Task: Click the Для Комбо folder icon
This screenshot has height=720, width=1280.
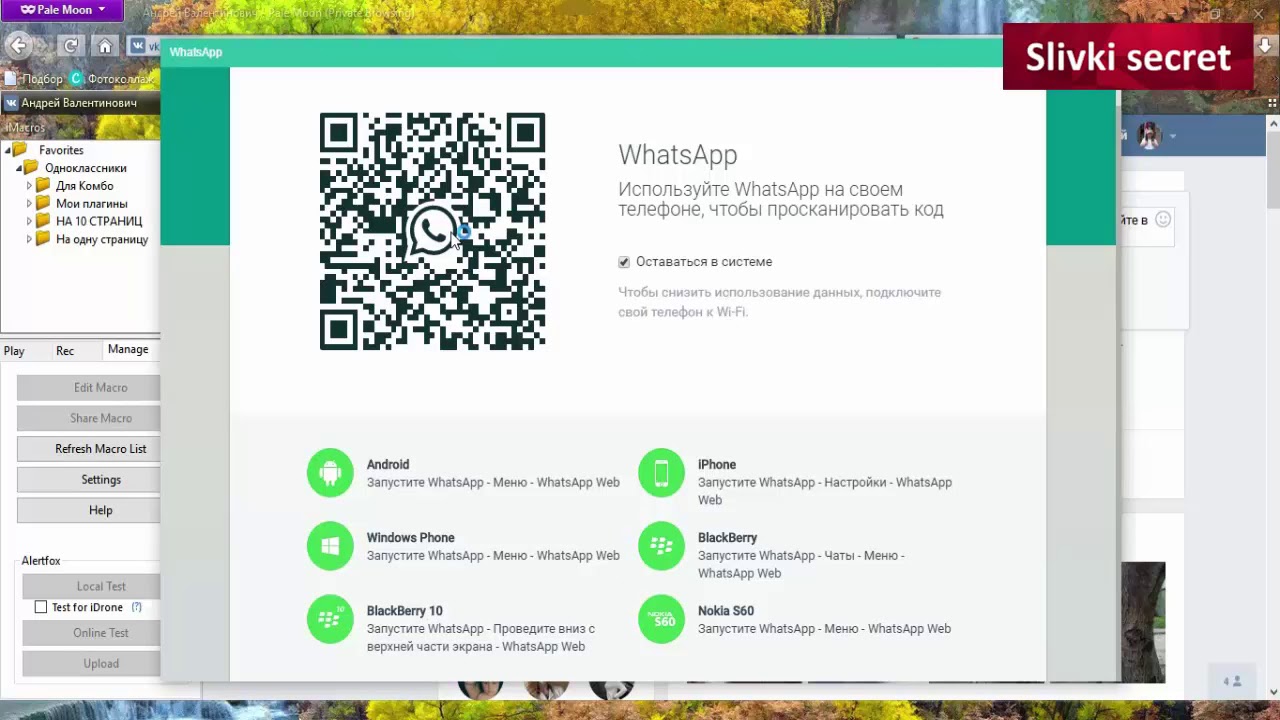Action: click(x=43, y=185)
